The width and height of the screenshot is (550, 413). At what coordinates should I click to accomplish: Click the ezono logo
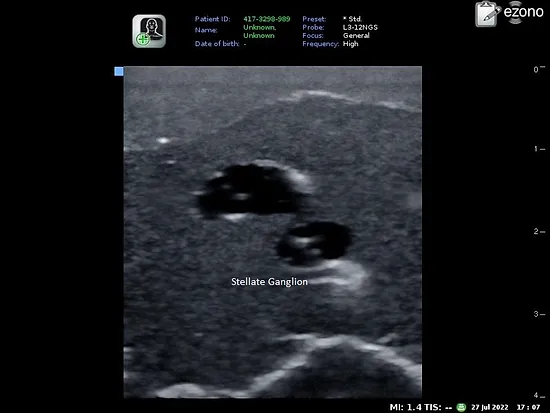(523, 12)
